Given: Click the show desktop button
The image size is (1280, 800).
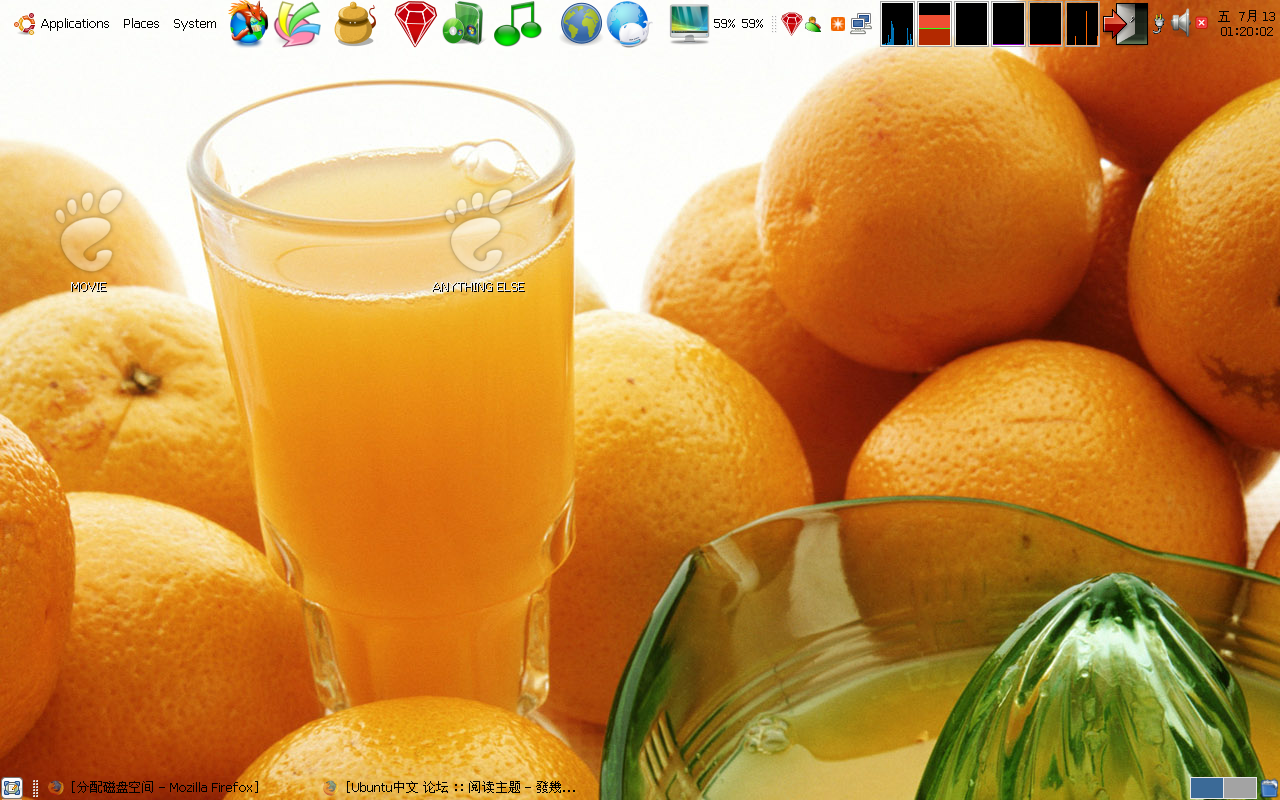Looking at the screenshot, I should pyautogui.click(x=12, y=788).
